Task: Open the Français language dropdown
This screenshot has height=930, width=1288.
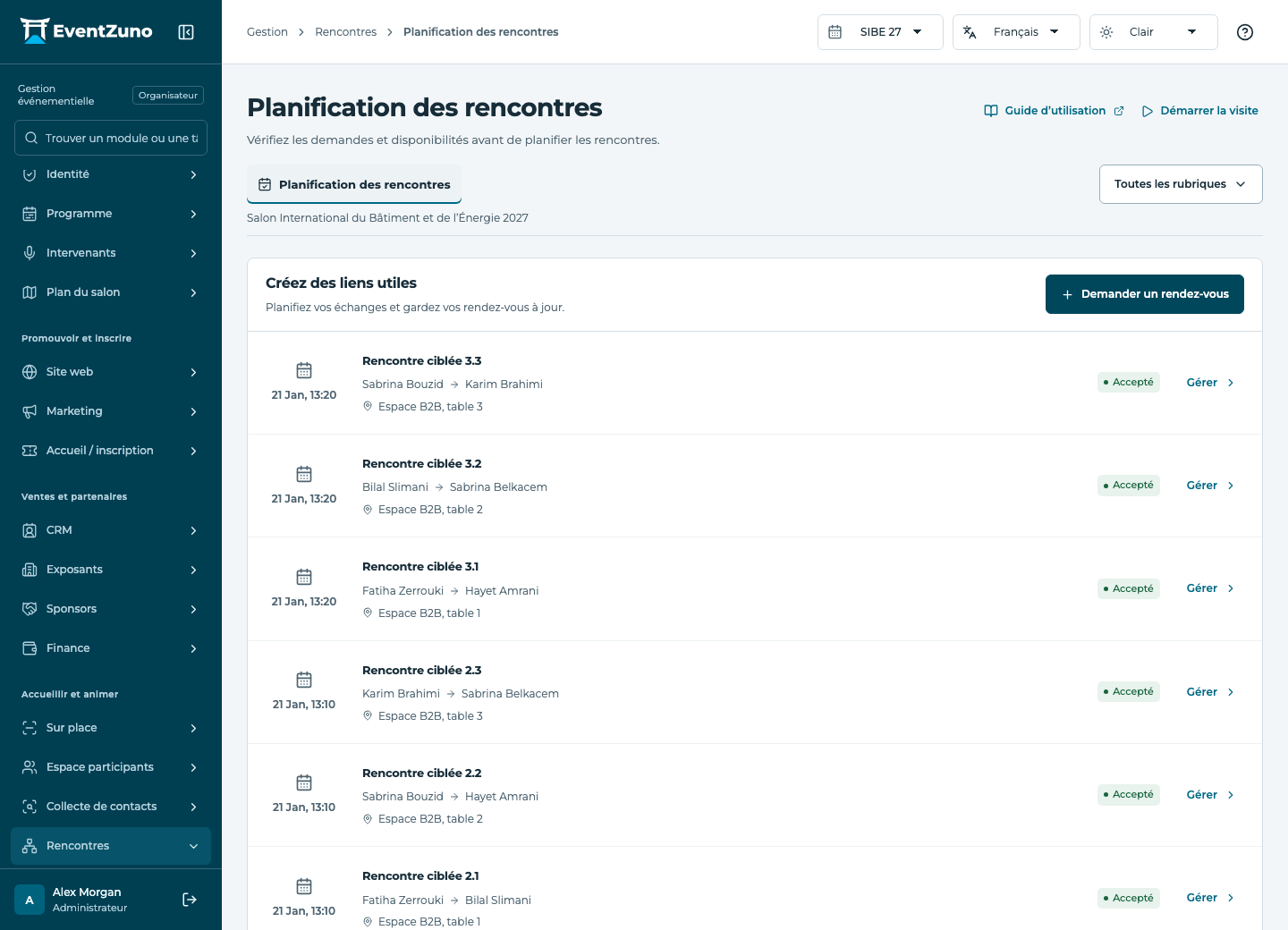Action: [x=1016, y=32]
